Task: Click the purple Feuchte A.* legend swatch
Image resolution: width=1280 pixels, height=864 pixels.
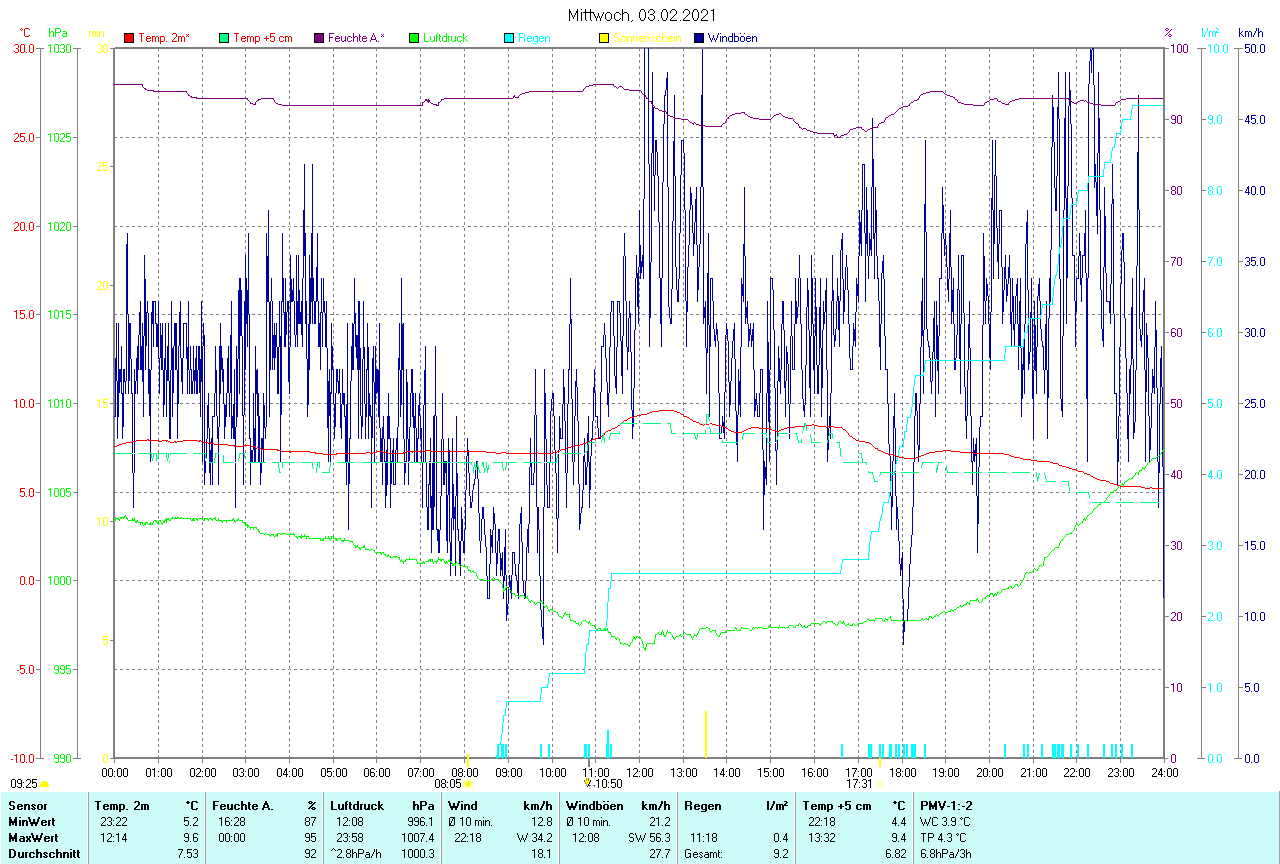Action: click(319, 38)
